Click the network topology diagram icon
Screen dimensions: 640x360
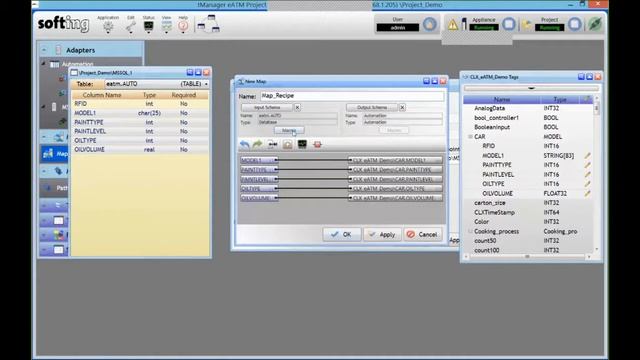pyautogui.click(x=209, y=24)
